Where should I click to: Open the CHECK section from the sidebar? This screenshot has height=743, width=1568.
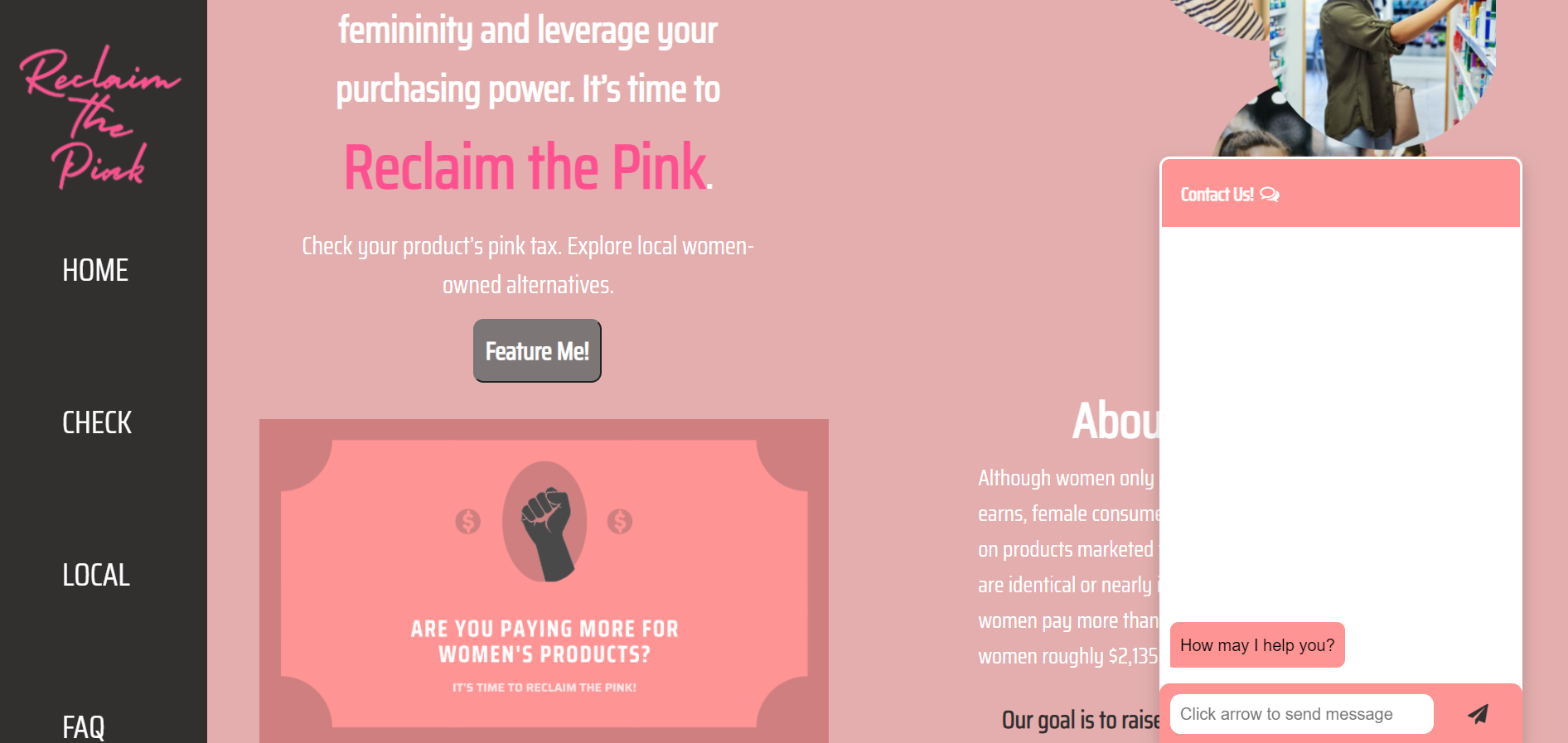96,423
